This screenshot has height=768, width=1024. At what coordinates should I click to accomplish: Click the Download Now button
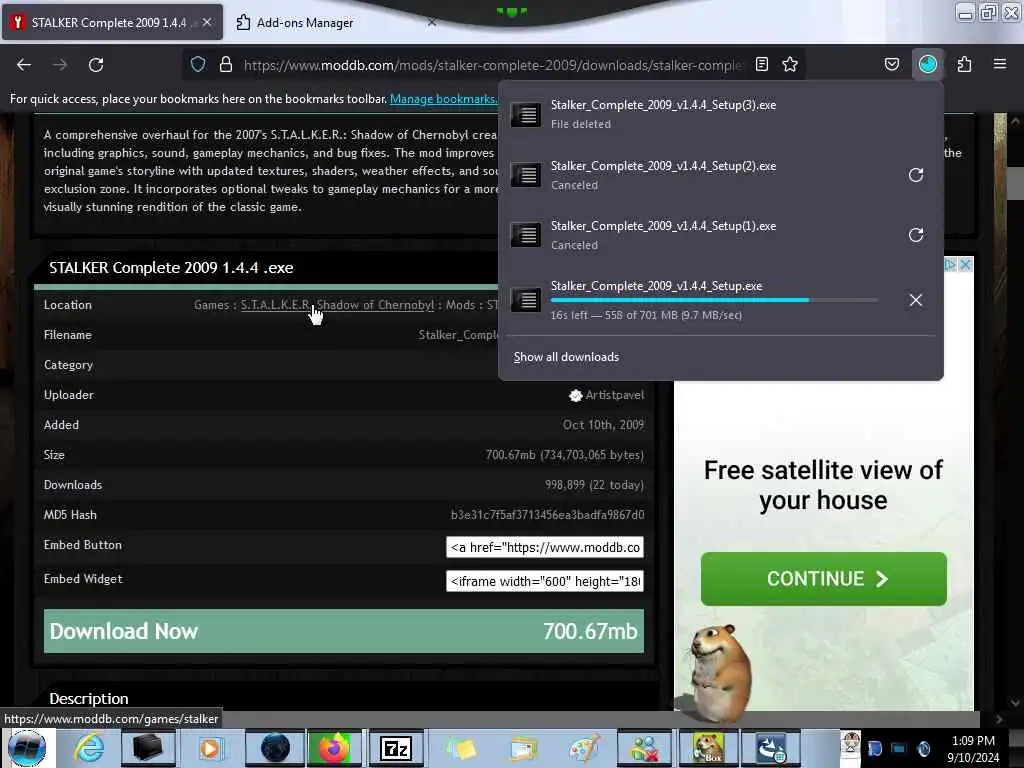[x=344, y=631]
